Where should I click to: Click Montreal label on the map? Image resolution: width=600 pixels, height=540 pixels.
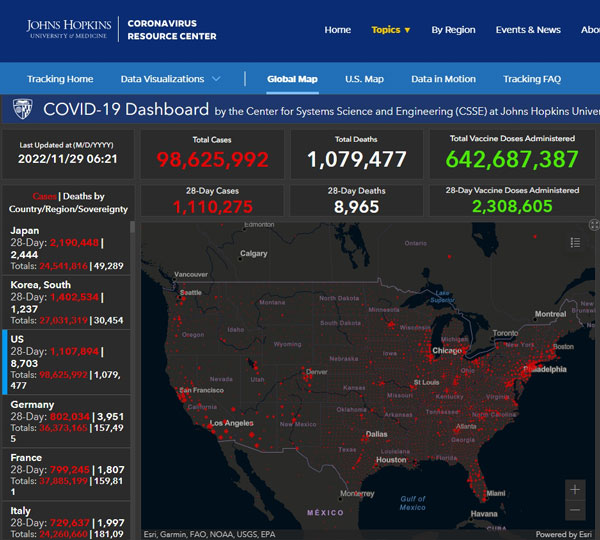[x=550, y=314]
